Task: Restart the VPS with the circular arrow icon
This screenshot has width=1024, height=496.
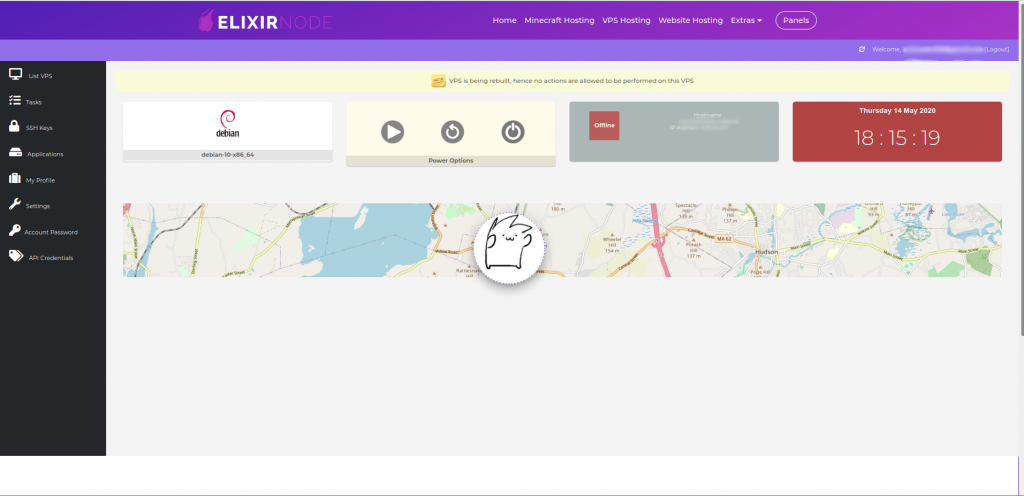Action: 452,132
